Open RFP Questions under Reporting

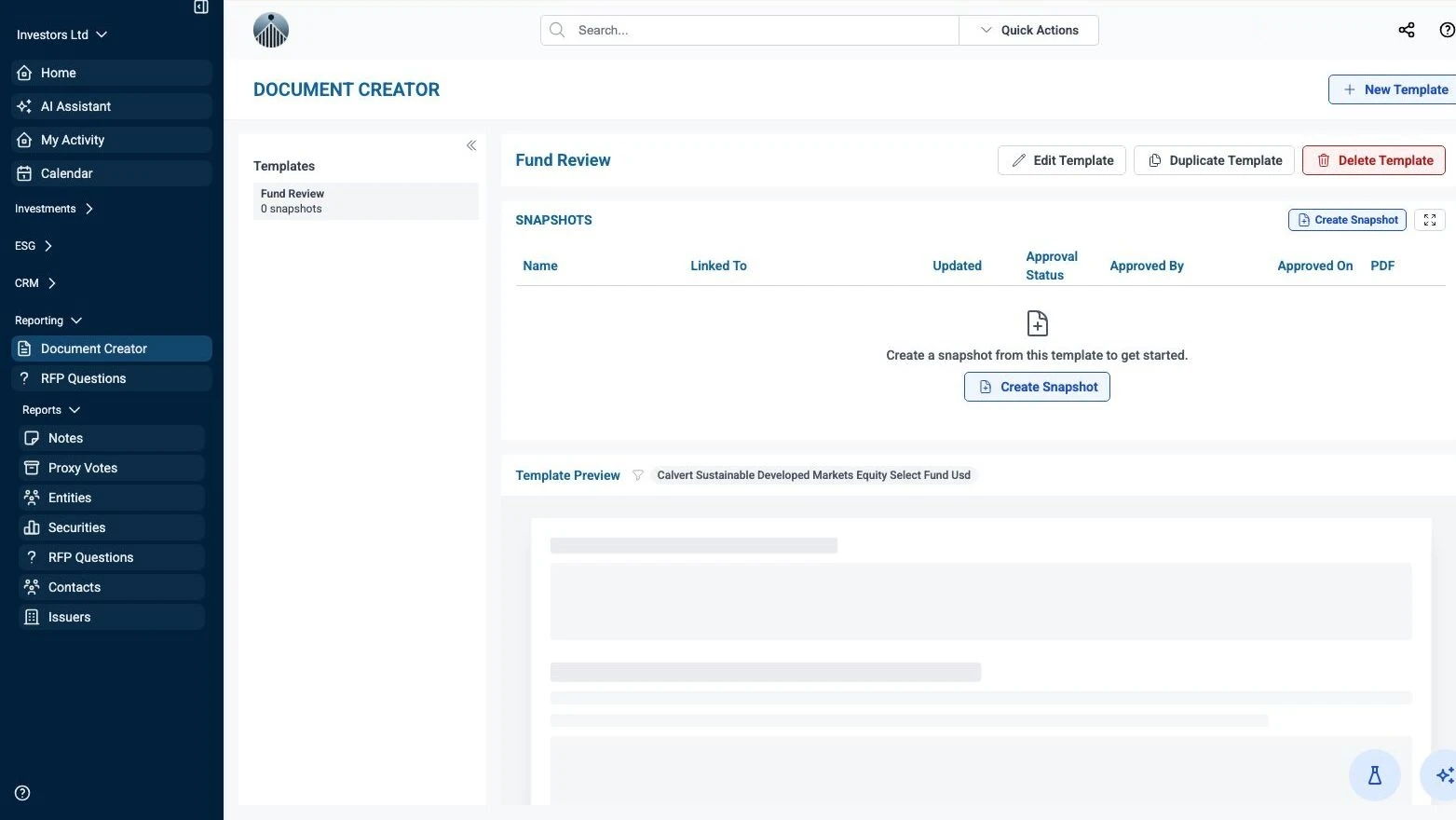point(112,378)
